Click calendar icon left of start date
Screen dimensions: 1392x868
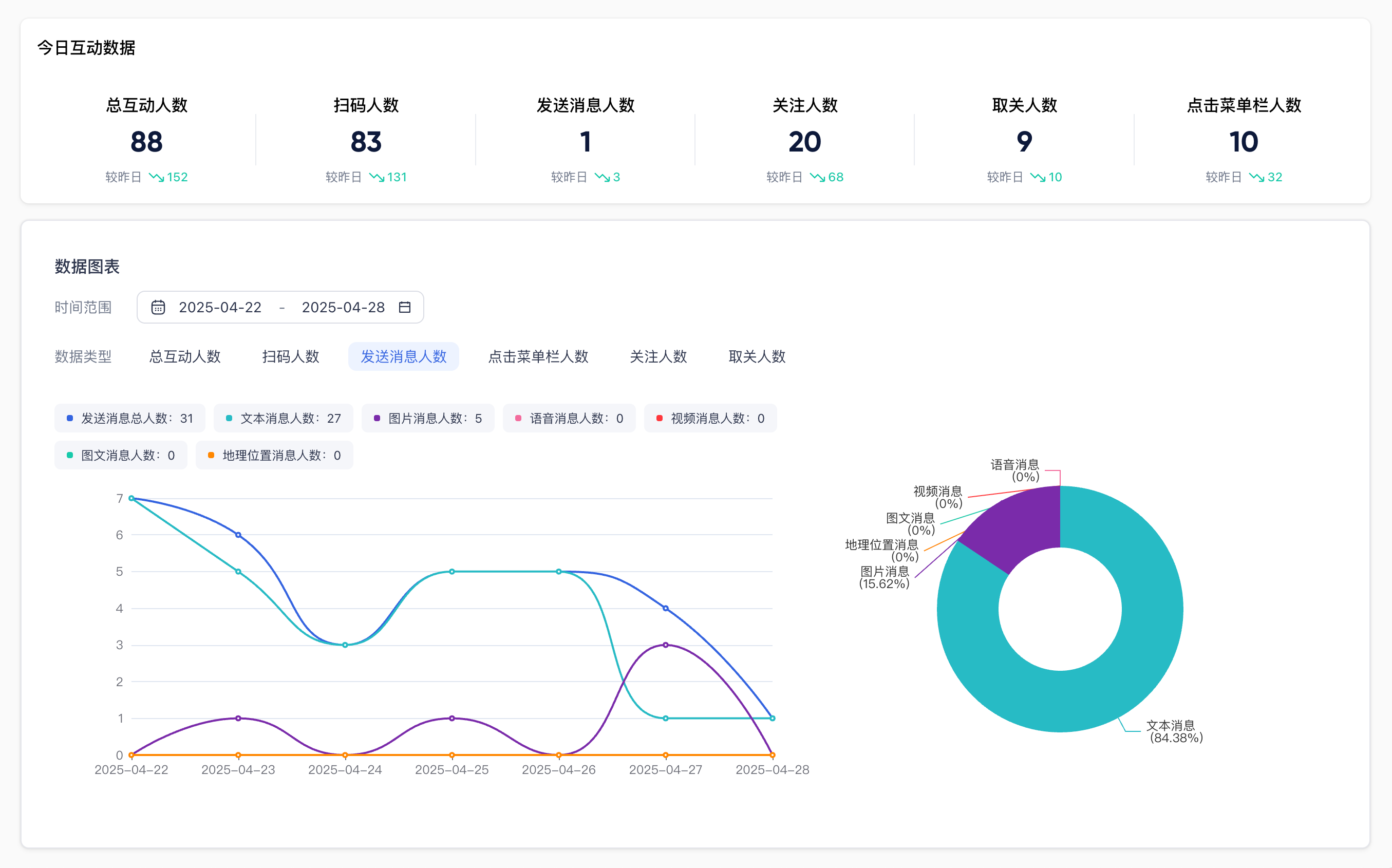pyautogui.click(x=158, y=307)
